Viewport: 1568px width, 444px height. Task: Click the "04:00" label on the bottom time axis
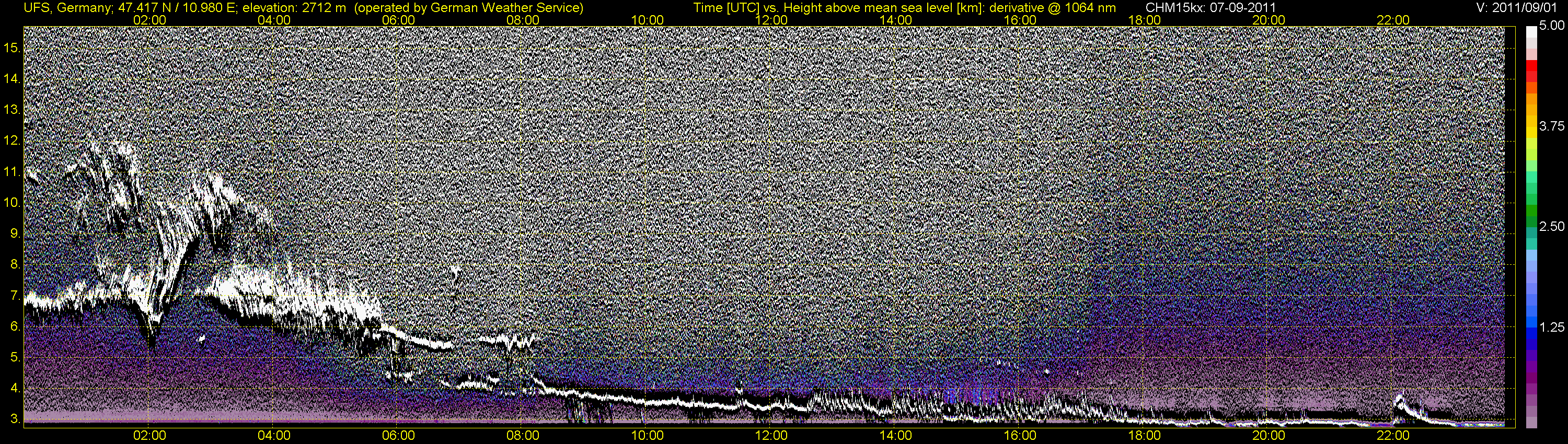coord(274,436)
